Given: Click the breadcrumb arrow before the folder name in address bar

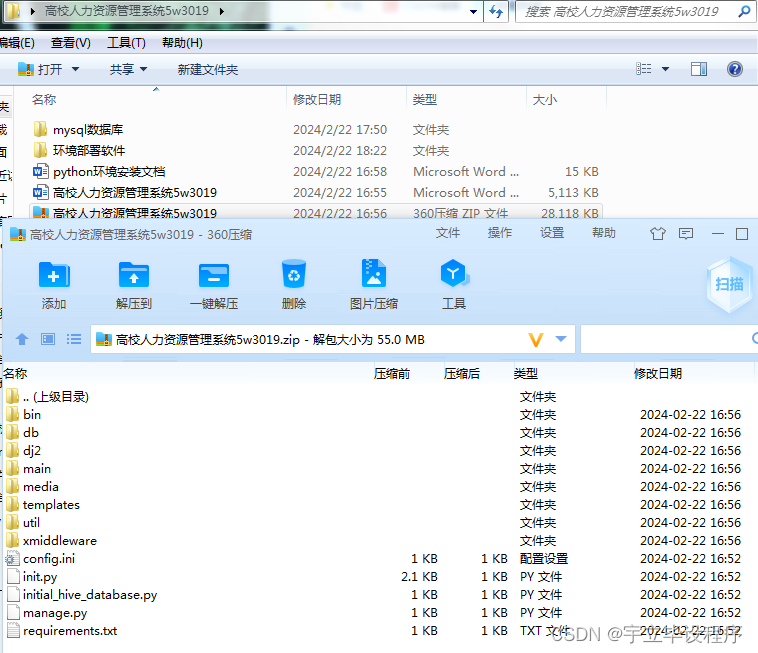Looking at the screenshot, I should pyautogui.click(x=32, y=11).
